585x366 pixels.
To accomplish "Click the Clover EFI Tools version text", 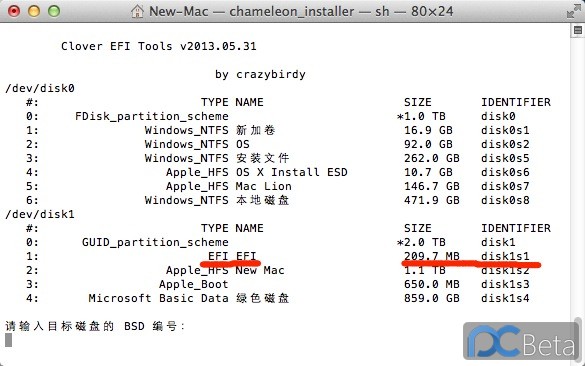I will (x=159, y=46).
